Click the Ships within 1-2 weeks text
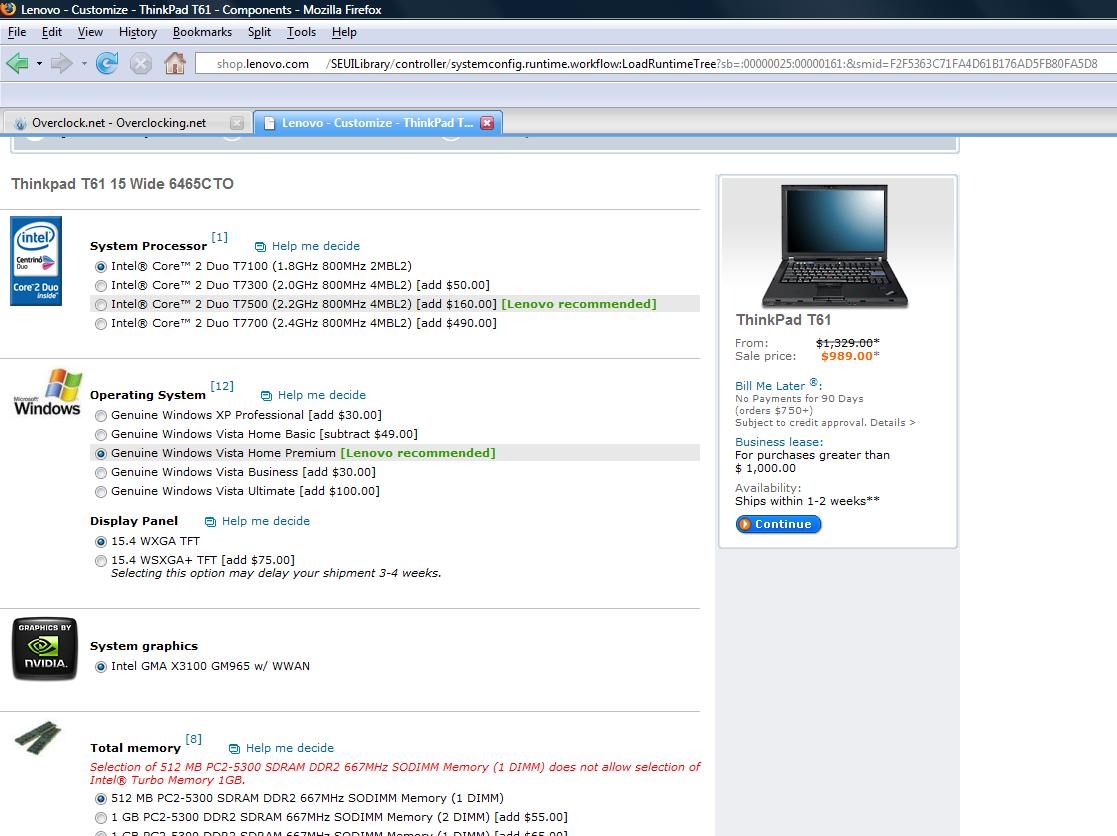Image resolution: width=1117 pixels, height=836 pixels. [x=807, y=501]
